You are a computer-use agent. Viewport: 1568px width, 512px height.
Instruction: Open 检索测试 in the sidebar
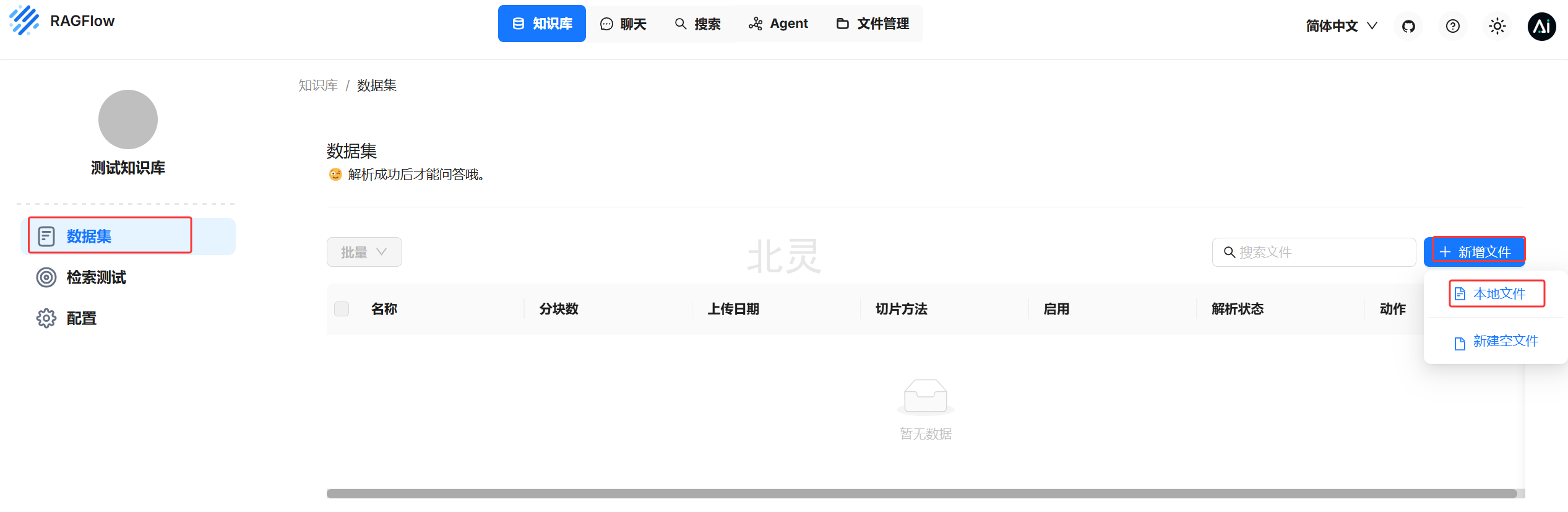click(128, 277)
